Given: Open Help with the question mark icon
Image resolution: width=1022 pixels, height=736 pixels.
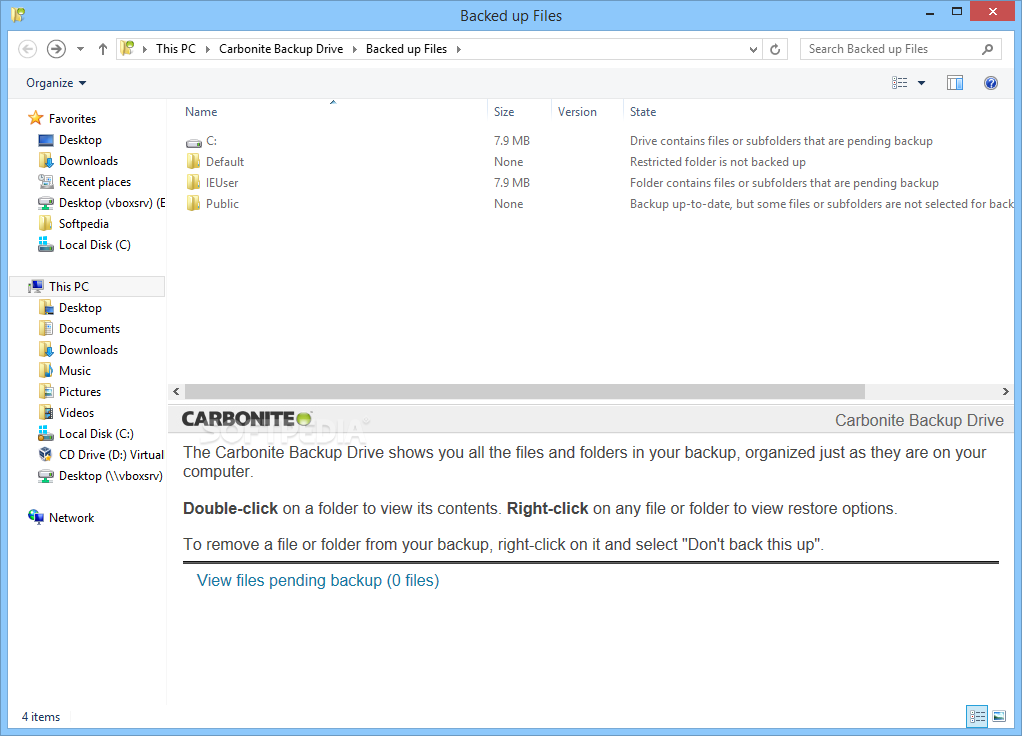Looking at the screenshot, I should coord(991,83).
